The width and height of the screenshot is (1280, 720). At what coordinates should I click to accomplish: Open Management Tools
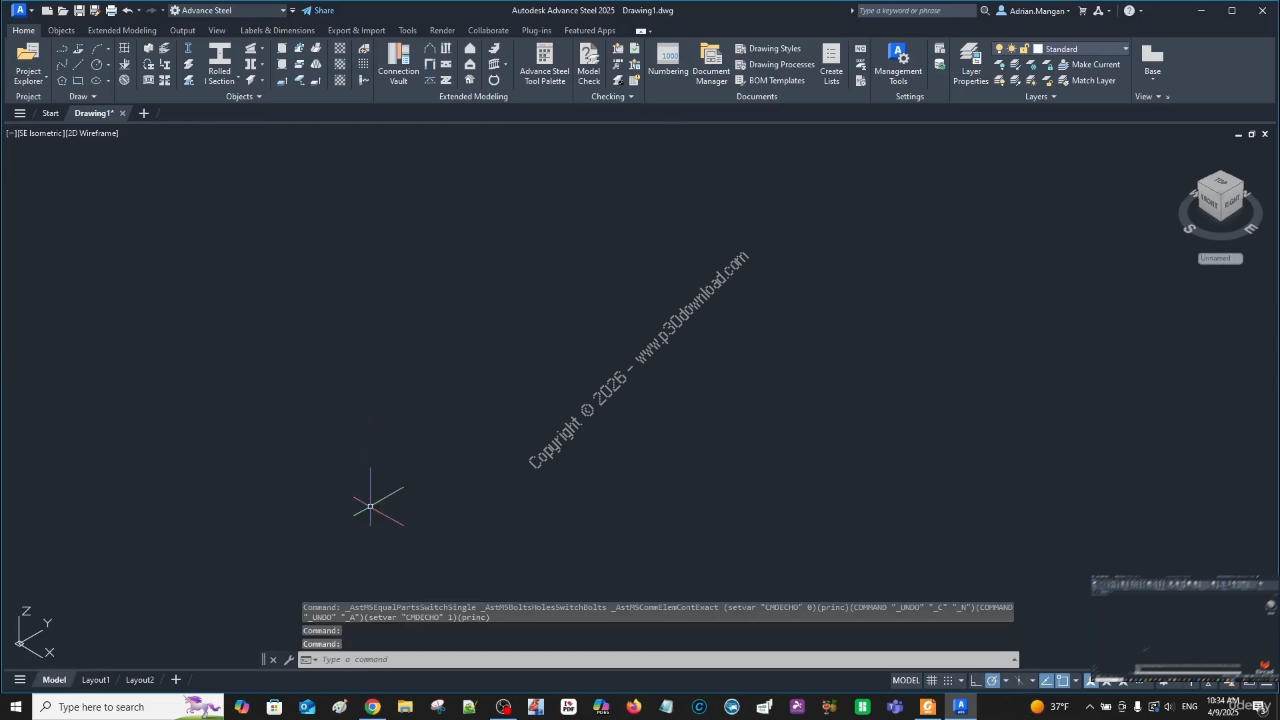[898, 64]
